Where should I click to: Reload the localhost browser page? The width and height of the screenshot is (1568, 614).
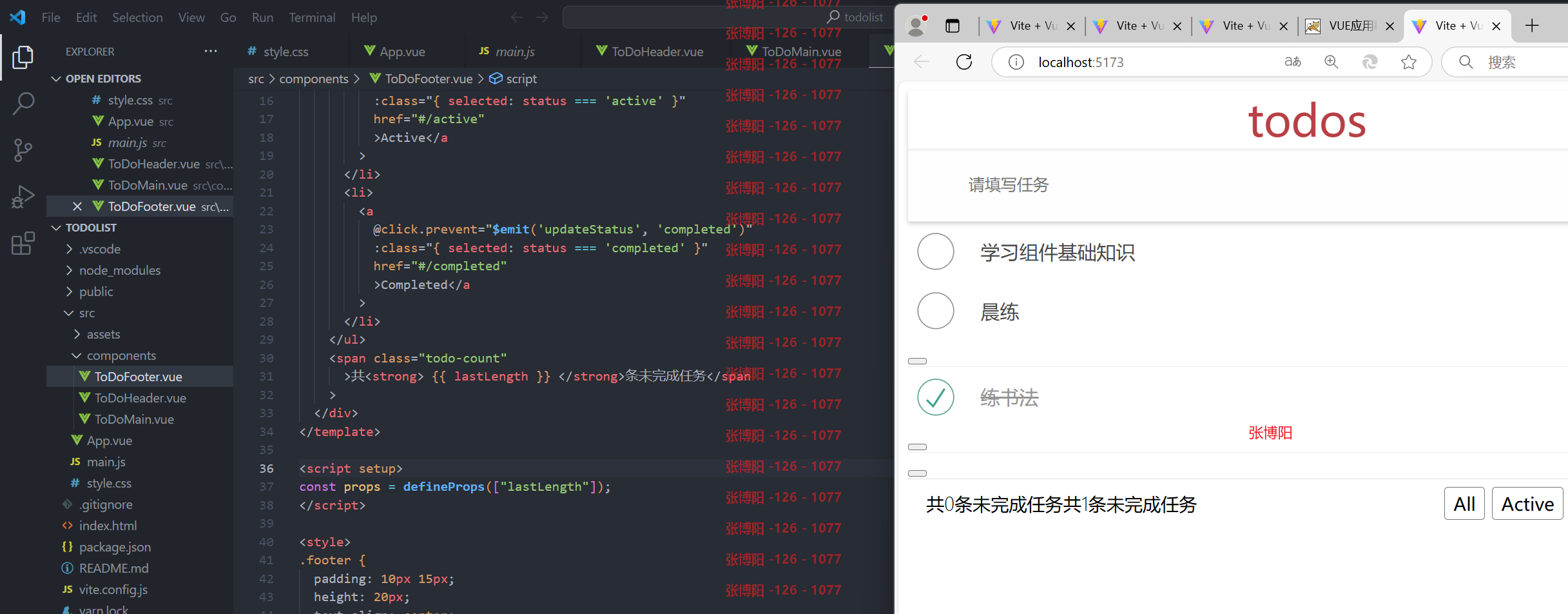pos(964,62)
